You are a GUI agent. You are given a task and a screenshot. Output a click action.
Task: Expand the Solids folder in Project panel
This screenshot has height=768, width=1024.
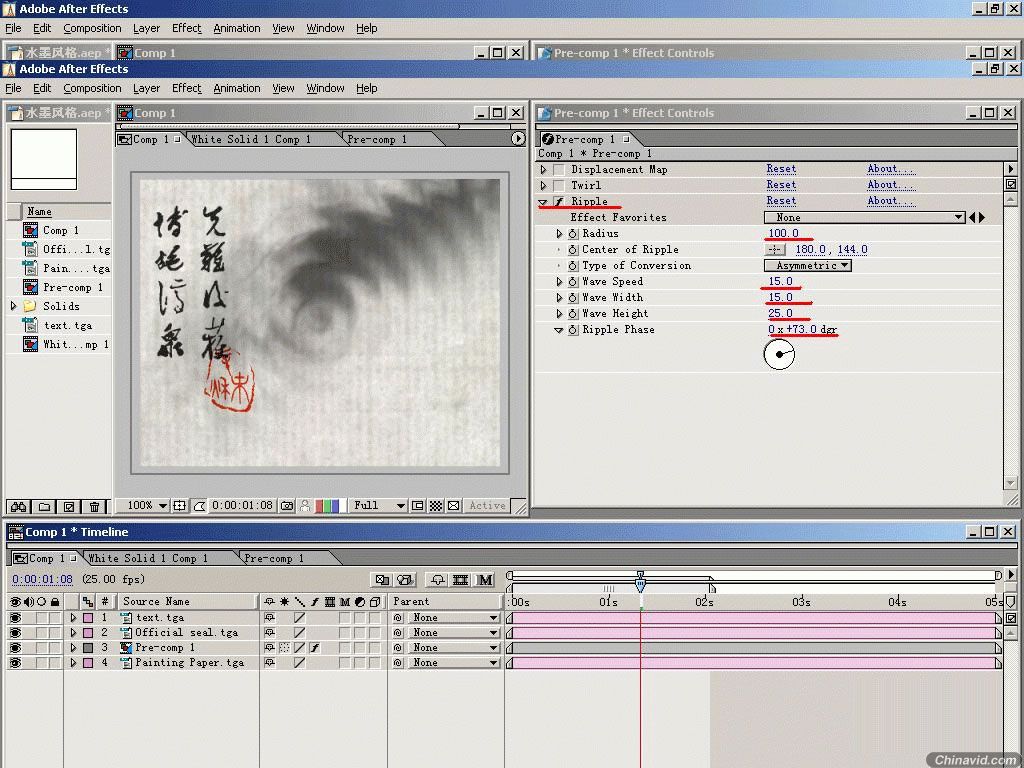13,306
